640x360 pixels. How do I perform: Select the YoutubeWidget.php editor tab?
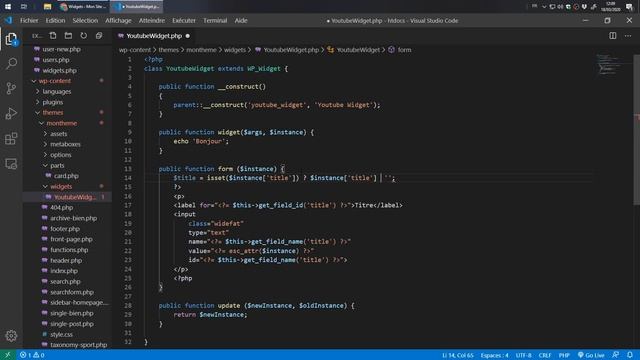coord(154,36)
